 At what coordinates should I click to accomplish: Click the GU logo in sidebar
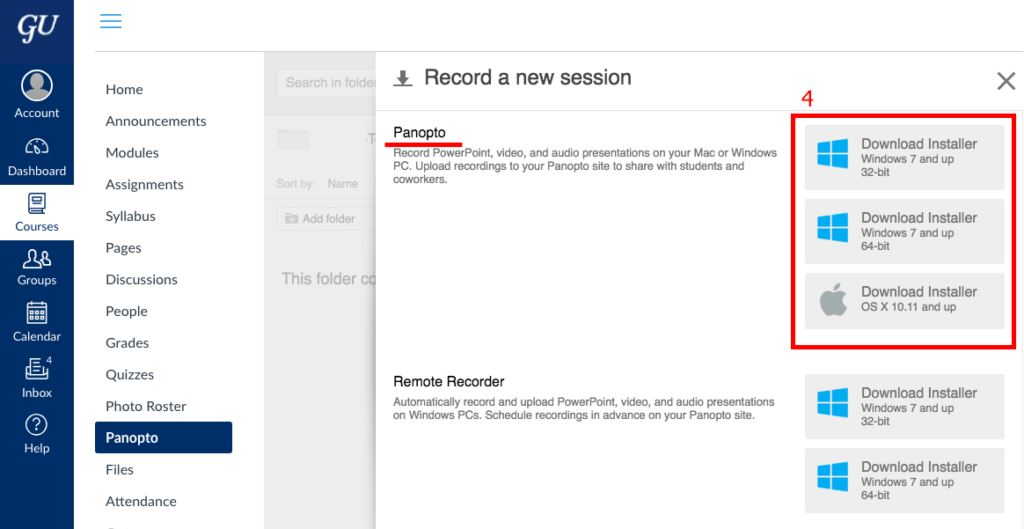point(36,28)
